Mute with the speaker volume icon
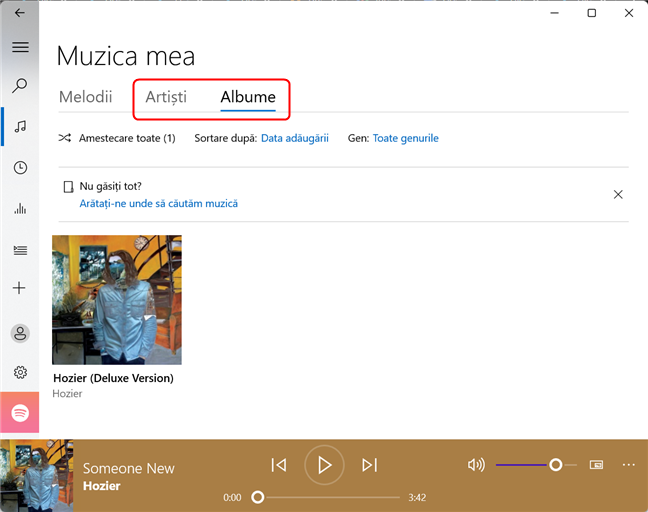Image resolution: width=648 pixels, height=512 pixels. [x=476, y=465]
